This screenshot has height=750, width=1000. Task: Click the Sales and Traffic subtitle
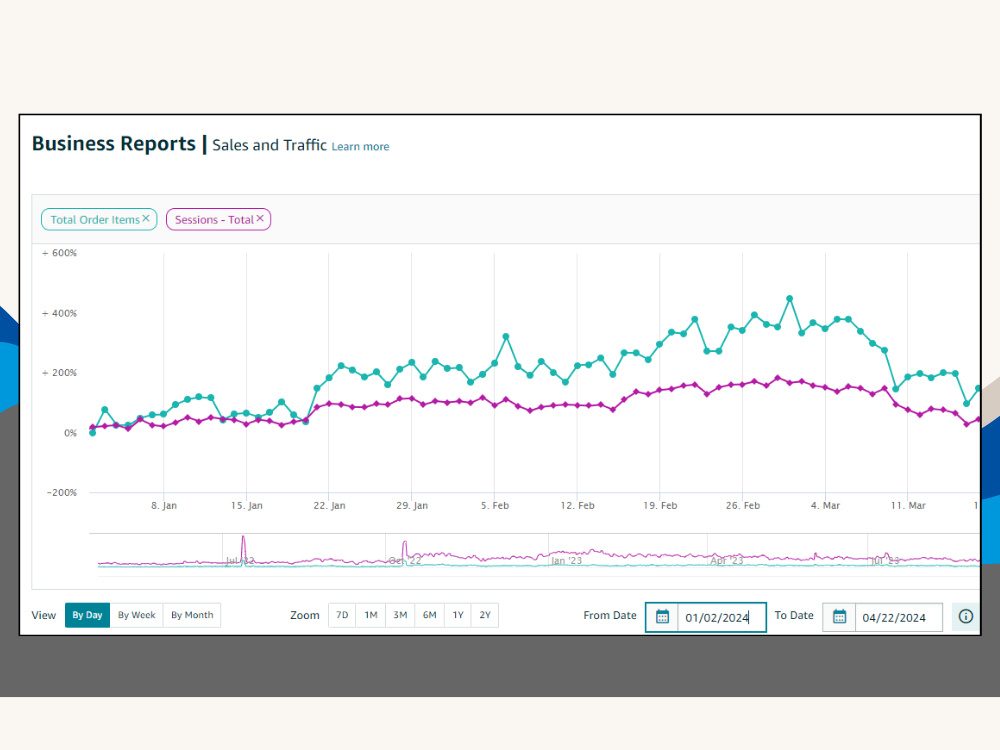269,145
